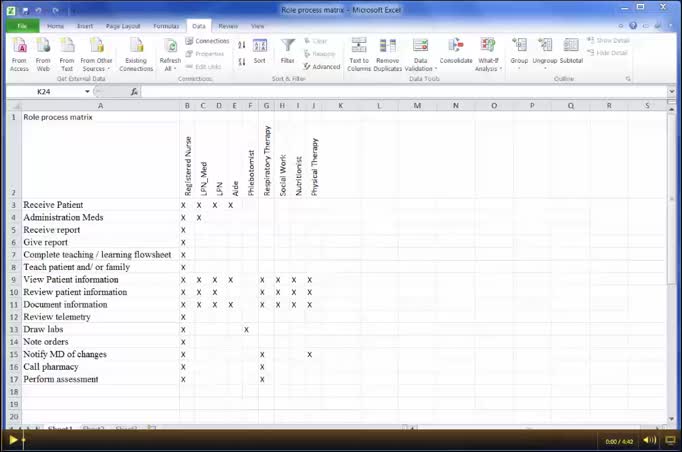
Task: Import data From Access
Action: coord(19,55)
